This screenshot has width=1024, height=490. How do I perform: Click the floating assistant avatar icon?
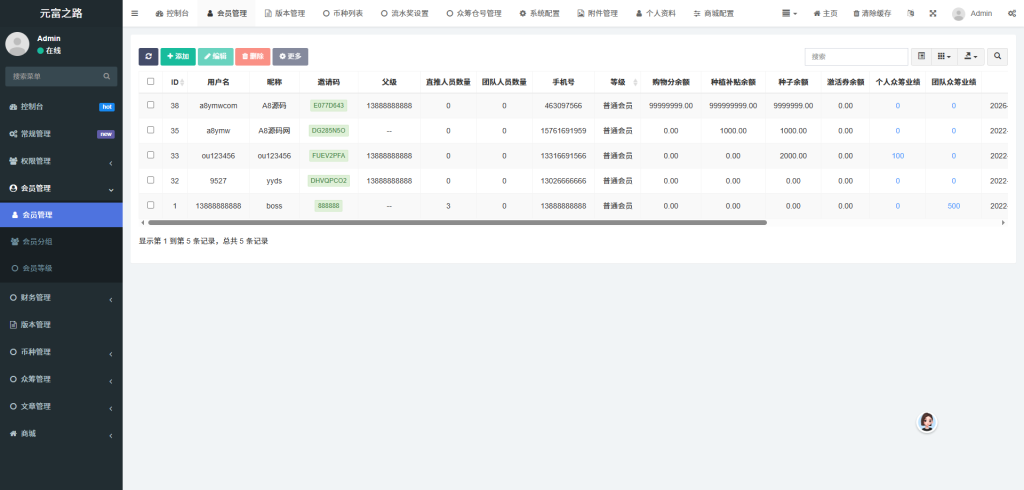(927, 423)
